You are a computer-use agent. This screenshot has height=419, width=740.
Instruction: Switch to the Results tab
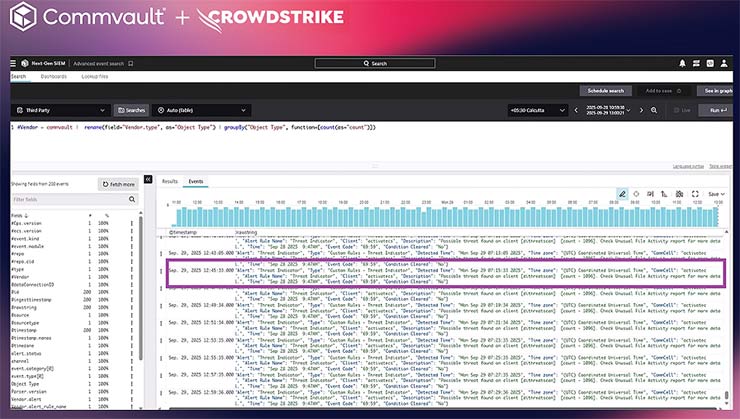point(170,181)
